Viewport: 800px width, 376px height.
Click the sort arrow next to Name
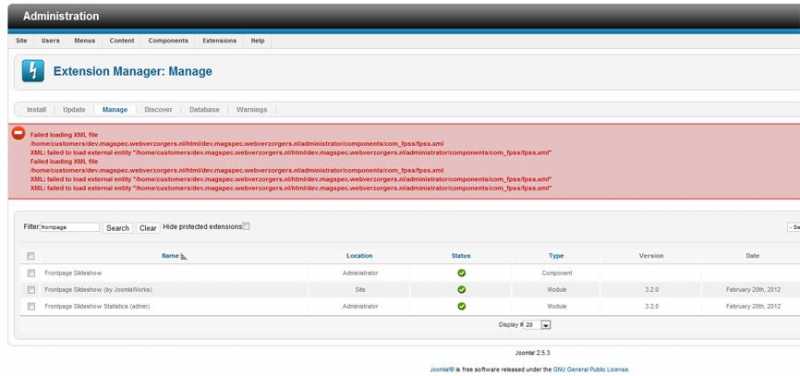[x=184, y=257]
